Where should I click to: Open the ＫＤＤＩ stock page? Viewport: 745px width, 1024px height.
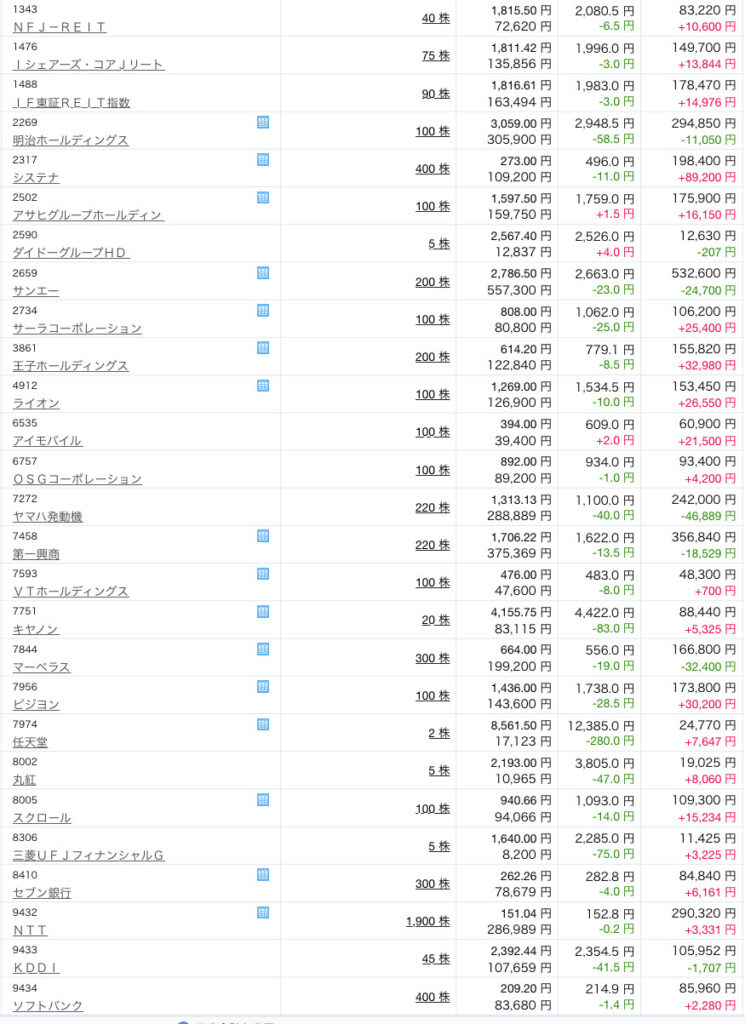(36, 968)
